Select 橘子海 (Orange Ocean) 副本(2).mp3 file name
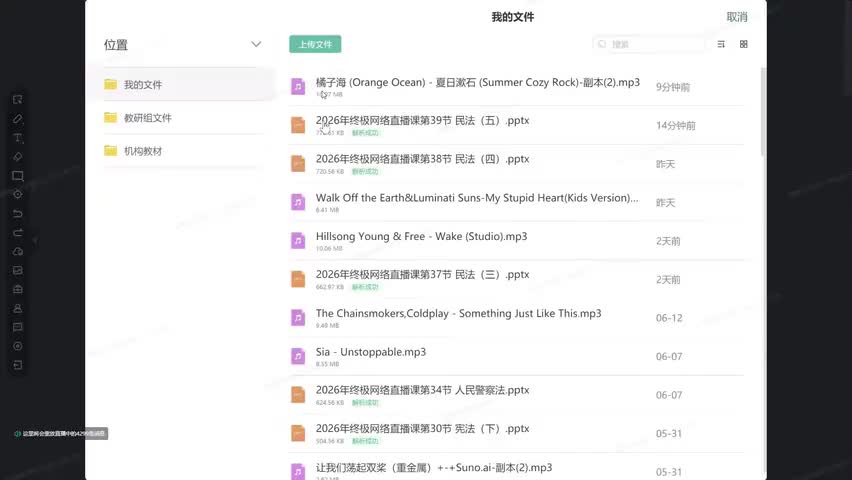This screenshot has width=852, height=480. [478, 82]
